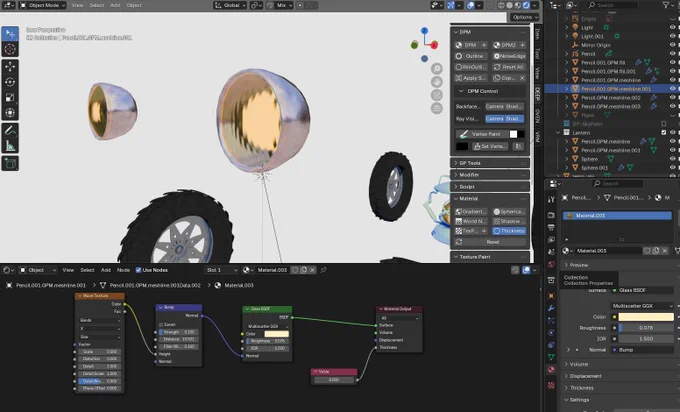
Task: Open the viewport View menu
Action: pos(78,5)
